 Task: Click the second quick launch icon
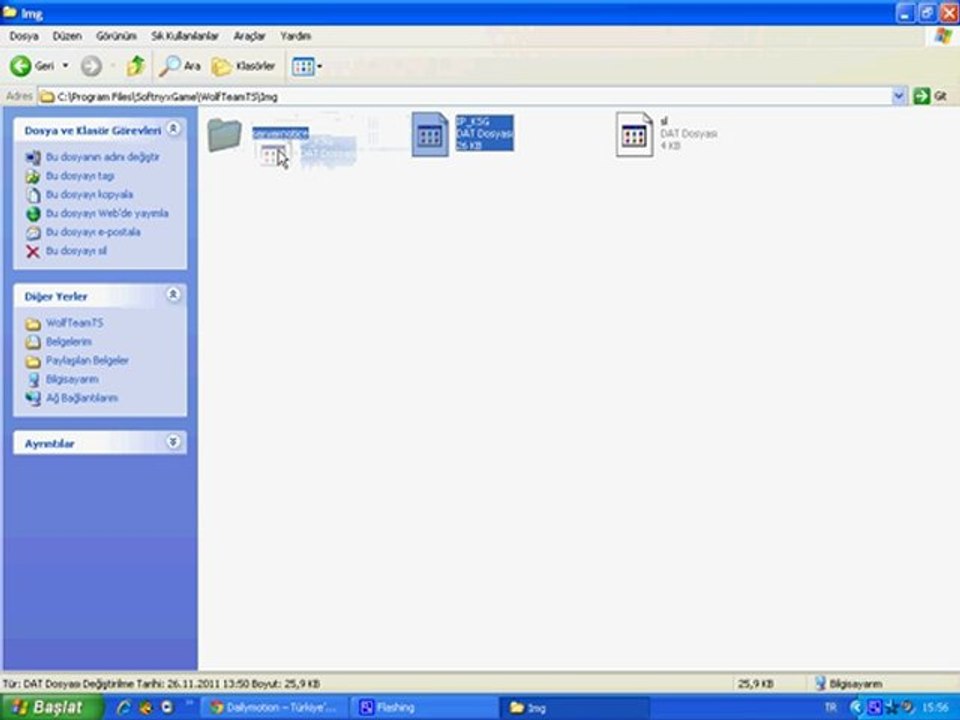(x=146, y=707)
